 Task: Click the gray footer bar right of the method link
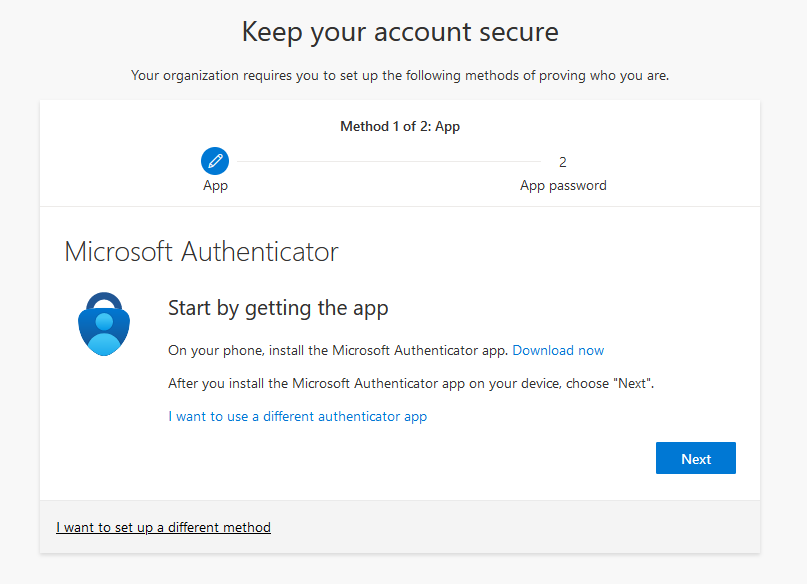pyautogui.click(x=515, y=527)
